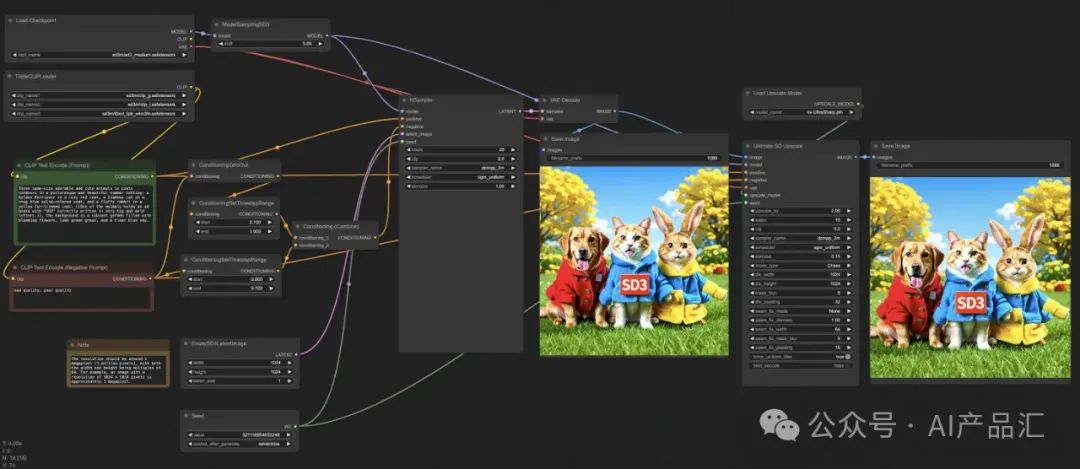Collapse the CLIP Text Encode (Negative Prompt) node dot
The image size is (1080, 469).
(x=15, y=267)
